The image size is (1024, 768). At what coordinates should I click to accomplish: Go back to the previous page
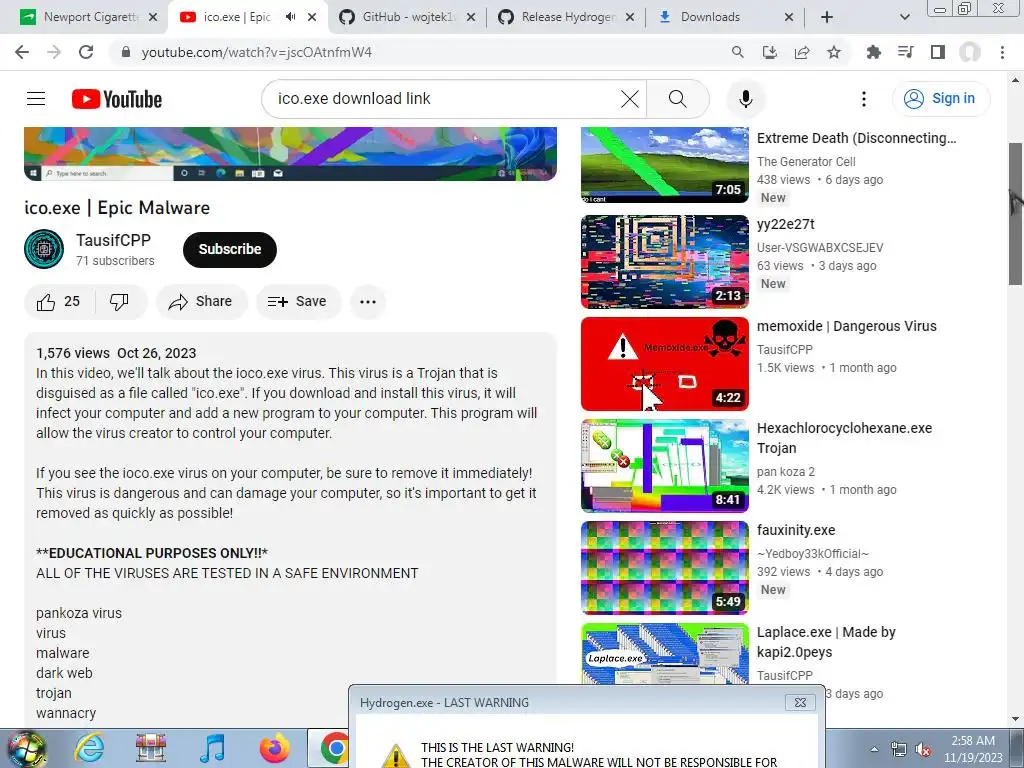22,52
